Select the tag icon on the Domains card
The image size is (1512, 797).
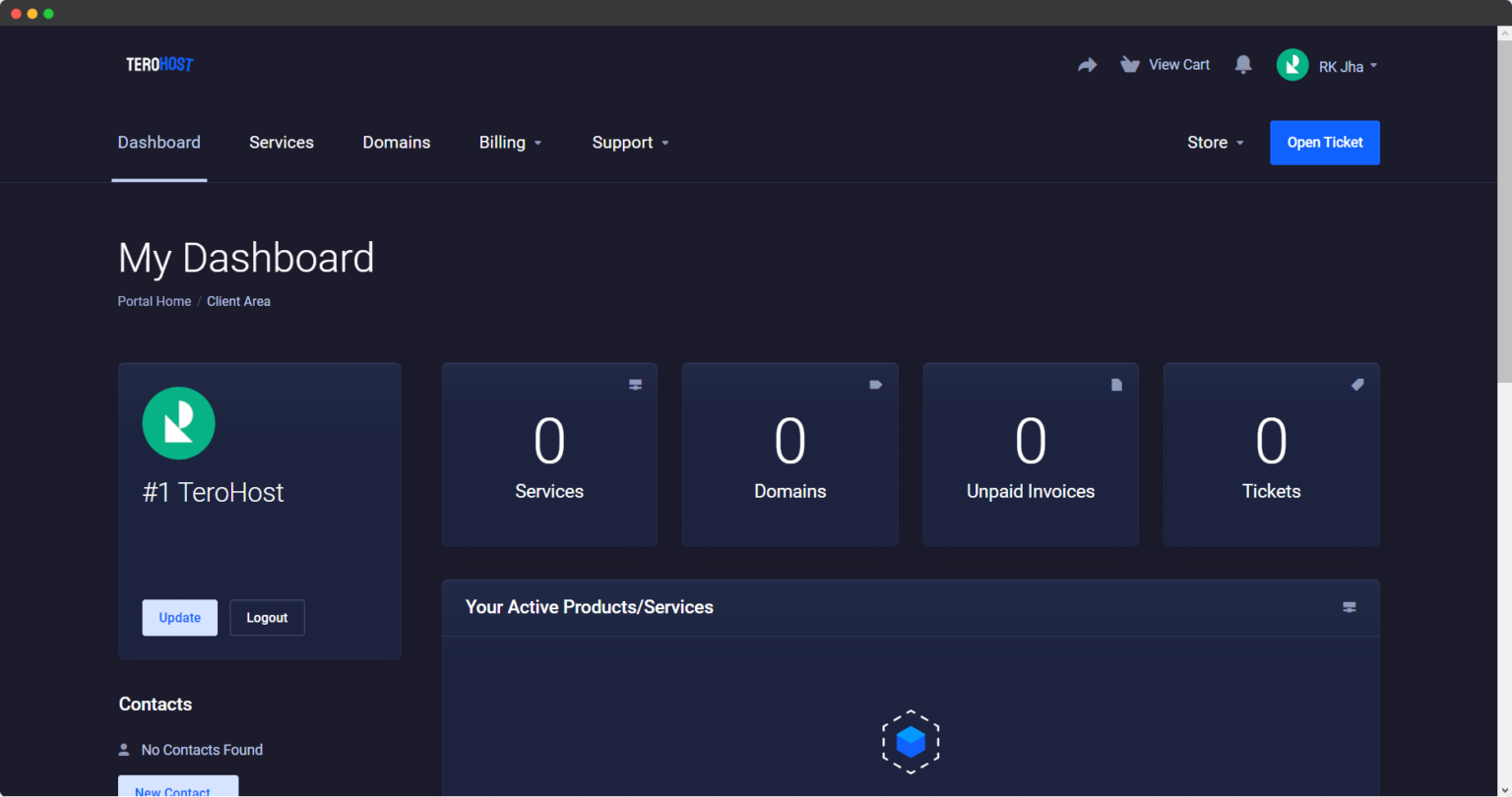coord(875,385)
